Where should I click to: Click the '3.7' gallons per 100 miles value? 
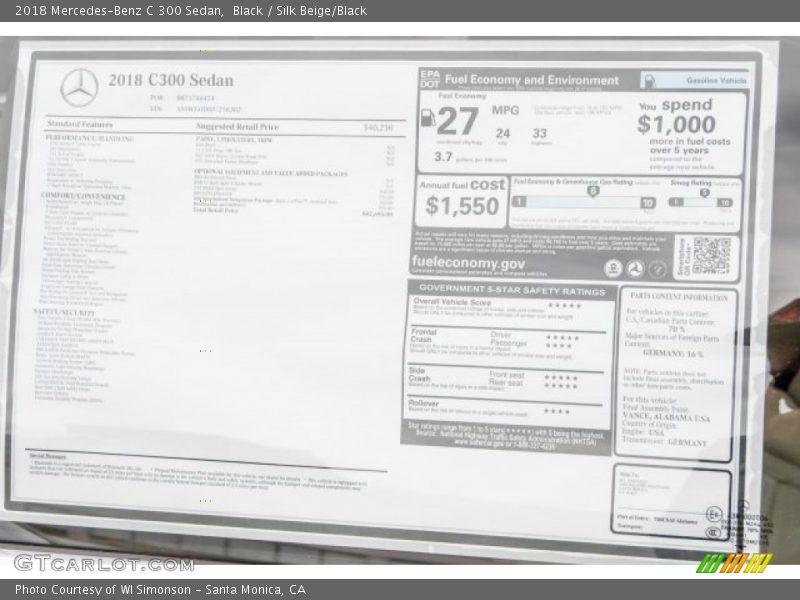443,157
